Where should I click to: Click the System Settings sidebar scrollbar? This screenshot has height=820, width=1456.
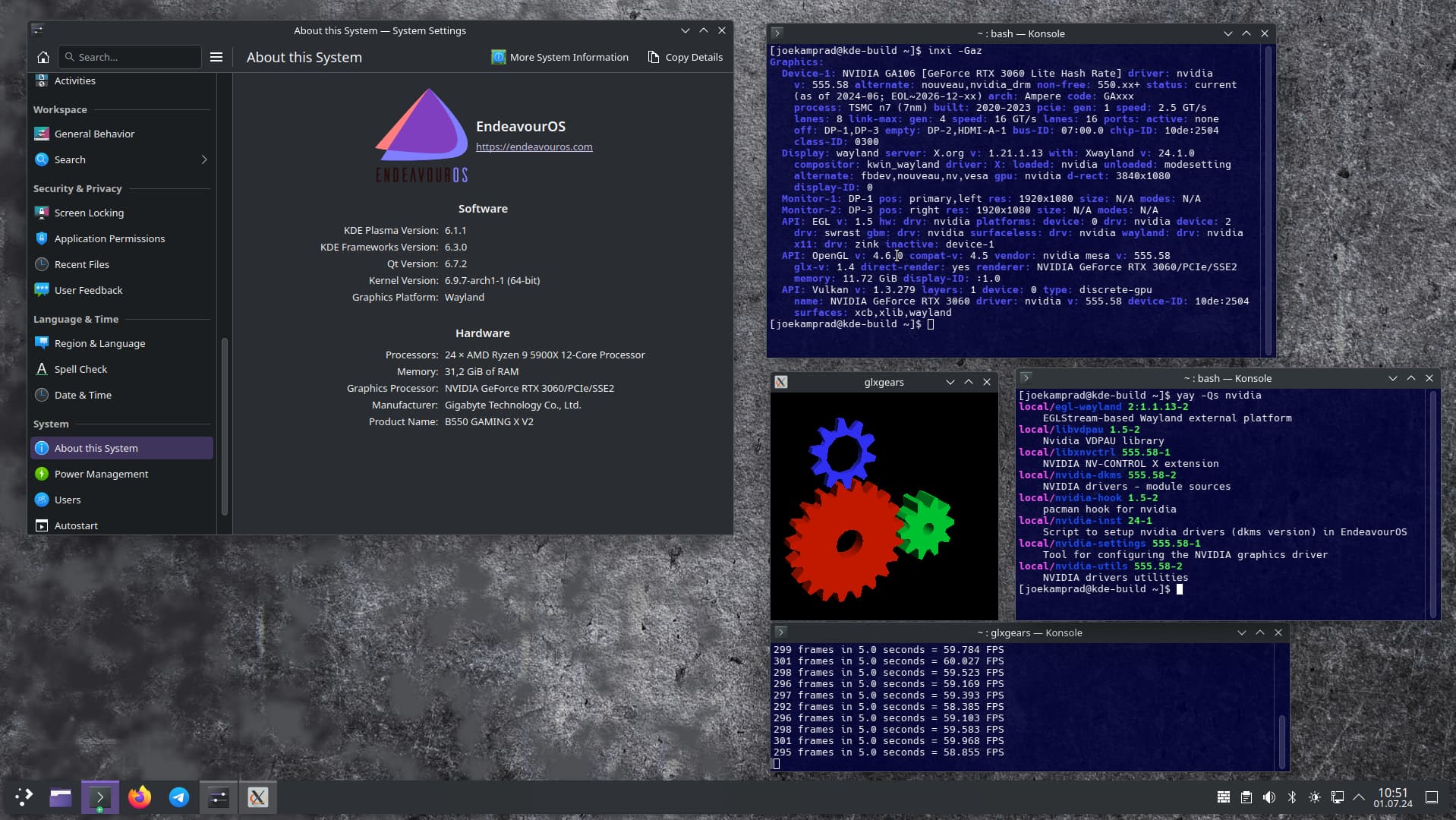coord(224,425)
